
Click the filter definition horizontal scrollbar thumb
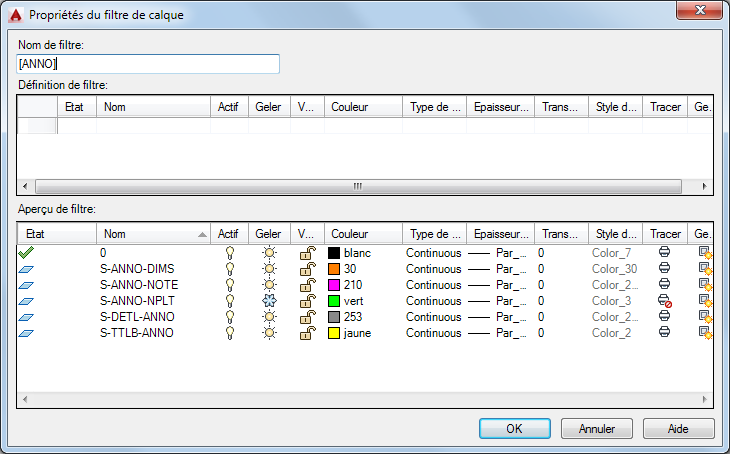pyautogui.click(x=358, y=187)
